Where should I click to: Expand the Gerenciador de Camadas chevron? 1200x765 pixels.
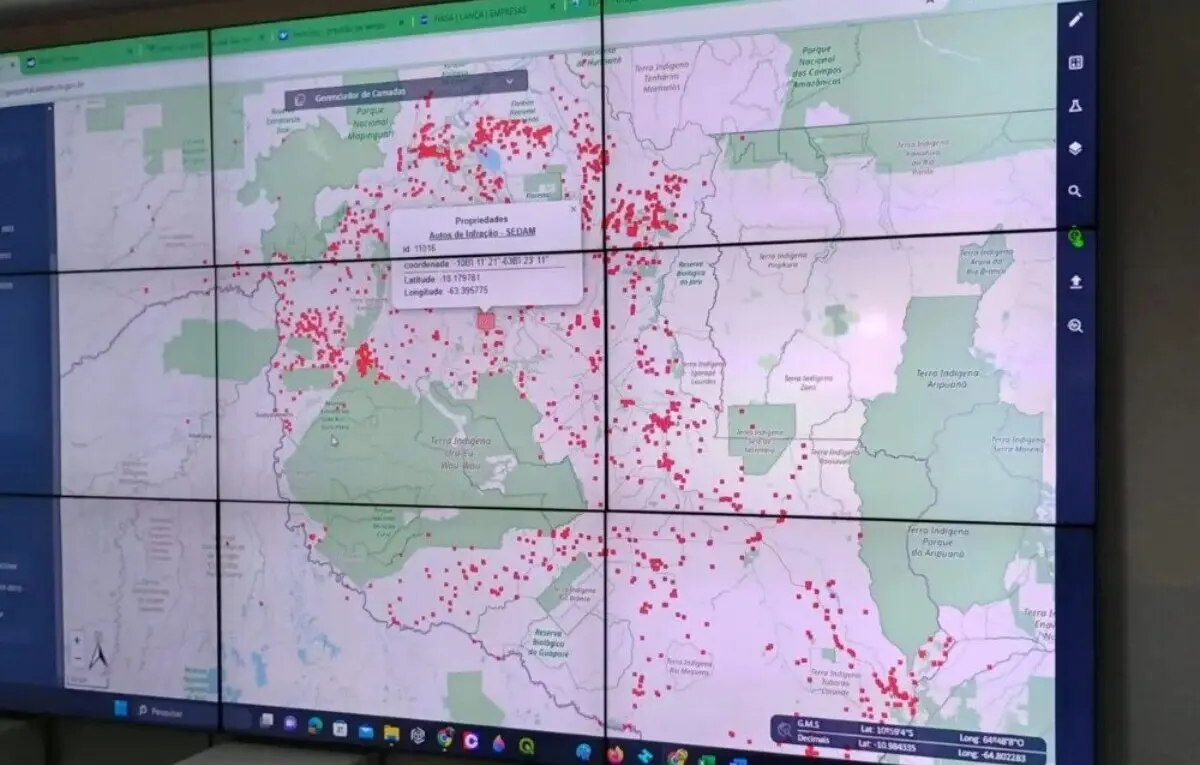tap(510, 80)
